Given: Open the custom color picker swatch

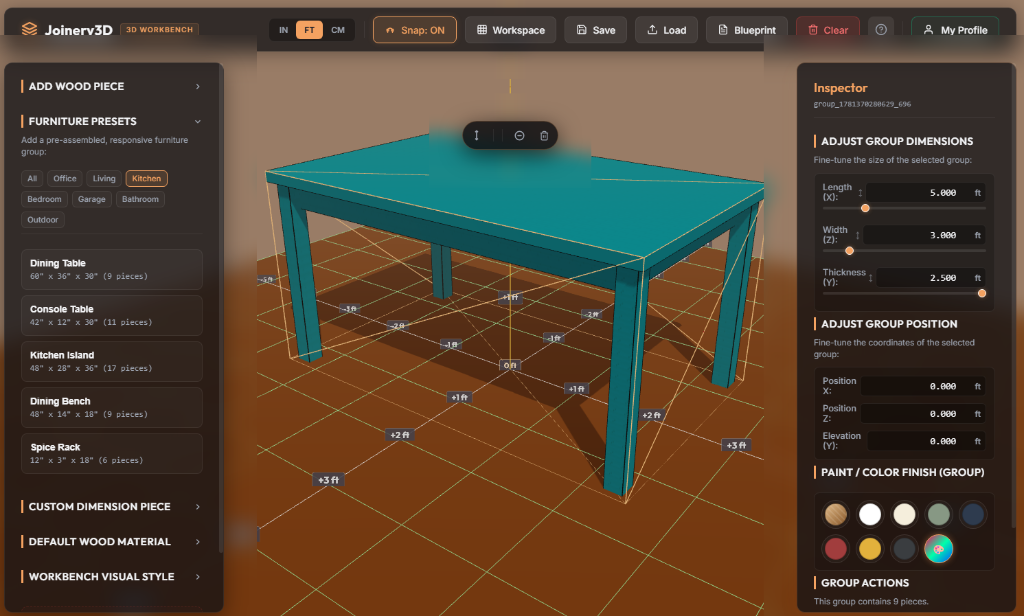Looking at the screenshot, I should tap(938, 549).
